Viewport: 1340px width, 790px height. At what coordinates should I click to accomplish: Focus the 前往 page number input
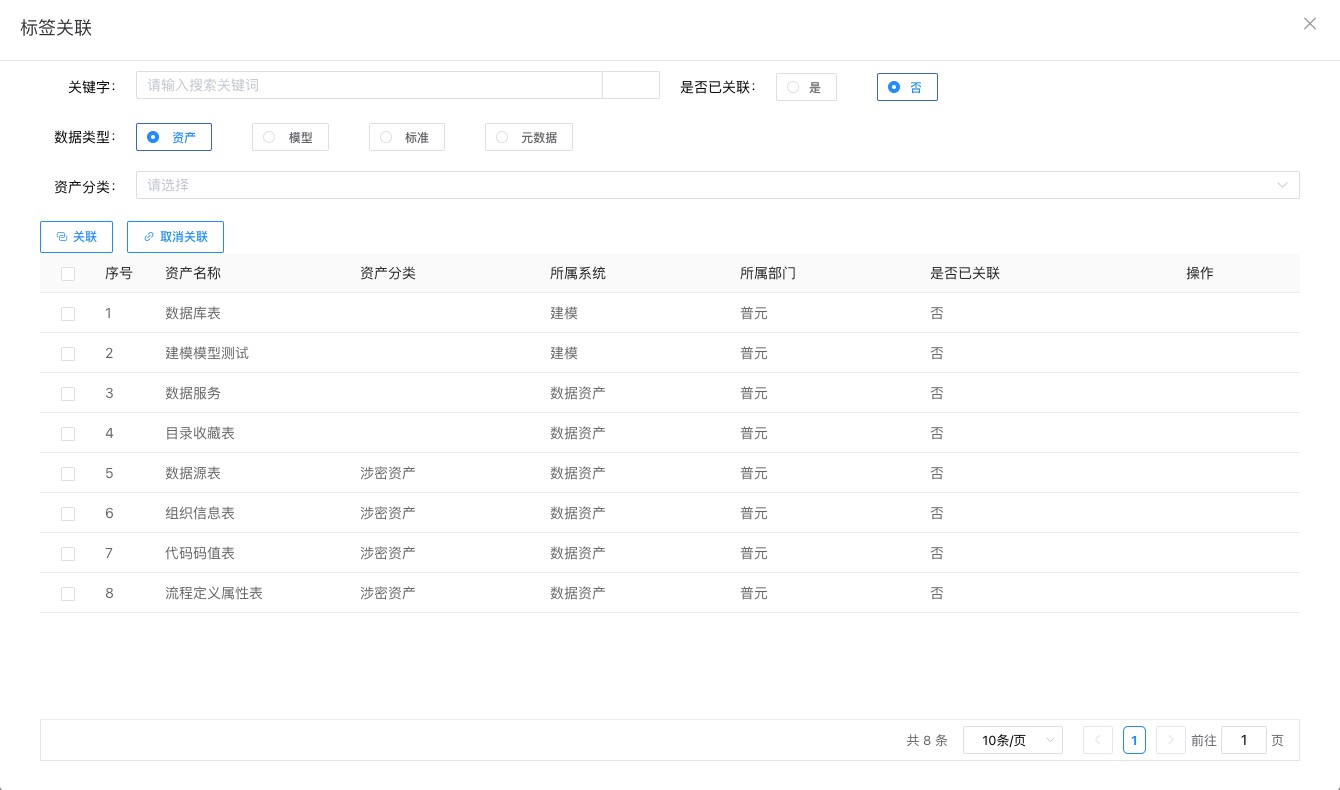1244,740
